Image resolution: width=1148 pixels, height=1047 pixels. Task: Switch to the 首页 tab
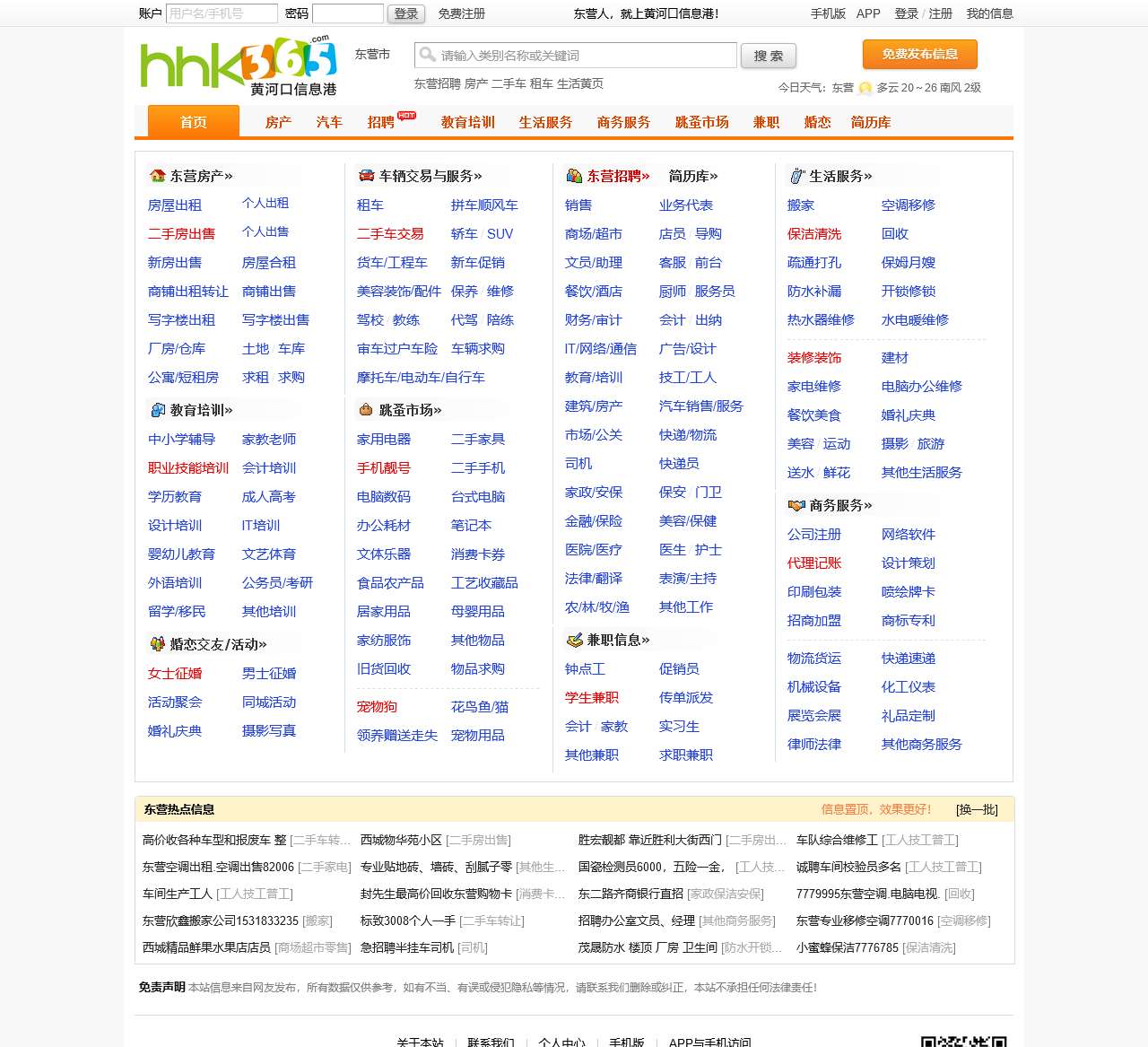click(x=194, y=122)
